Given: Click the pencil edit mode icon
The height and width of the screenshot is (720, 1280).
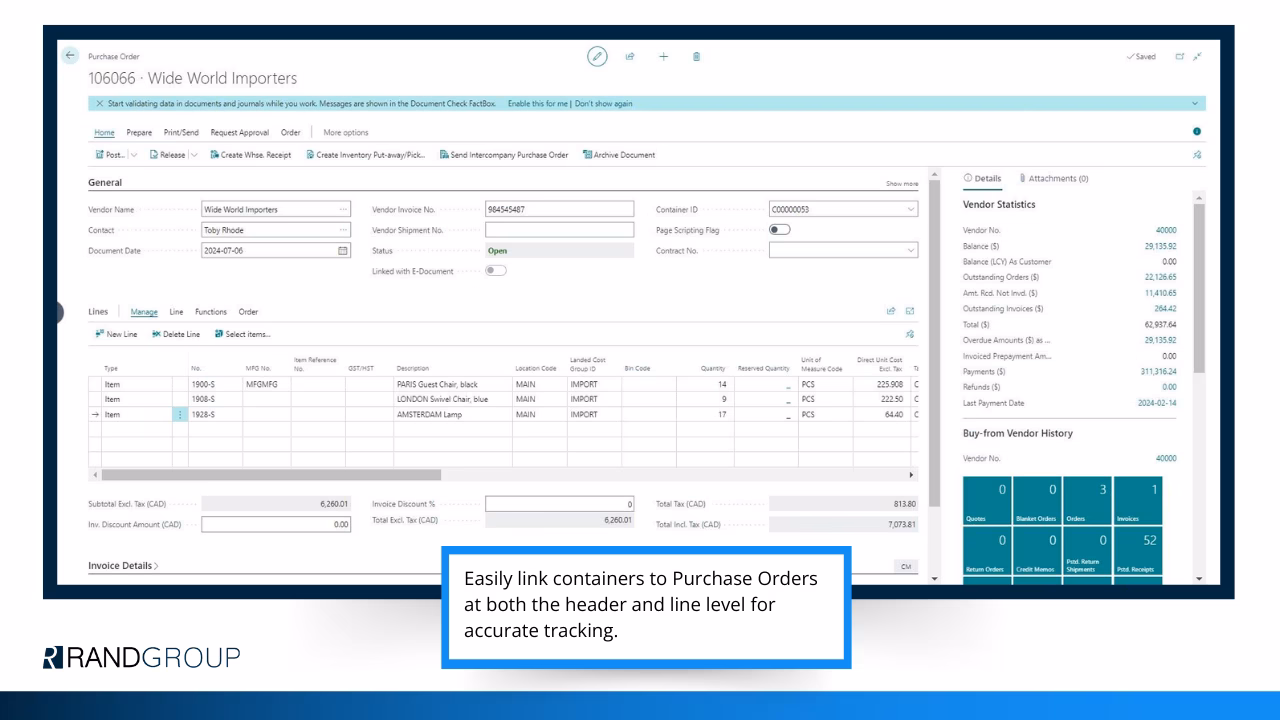Looking at the screenshot, I should point(598,57).
